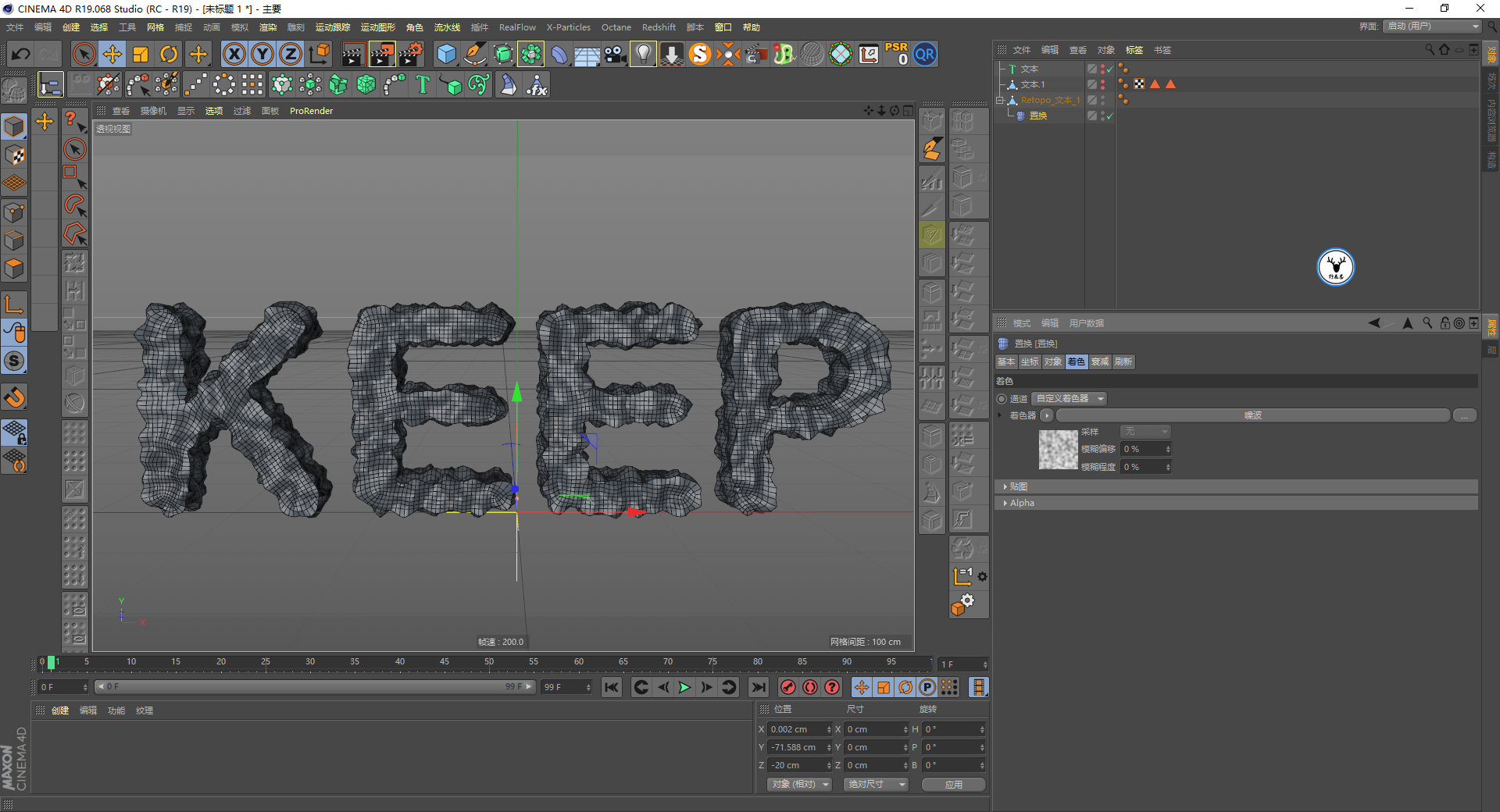Open the 渲染 menu in menu bar
Image resolution: width=1500 pixels, height=812 pixels.
tap(268, 27)
